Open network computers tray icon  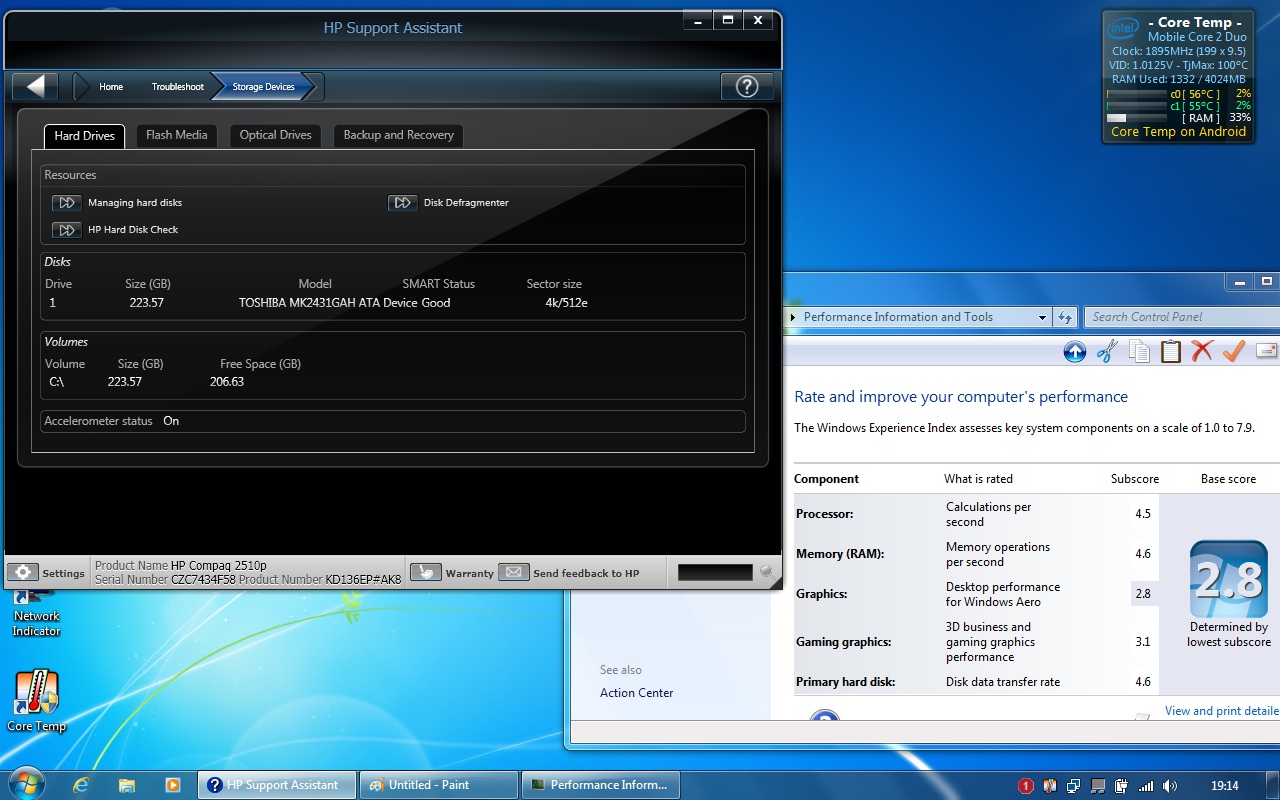coord(1074,786)
